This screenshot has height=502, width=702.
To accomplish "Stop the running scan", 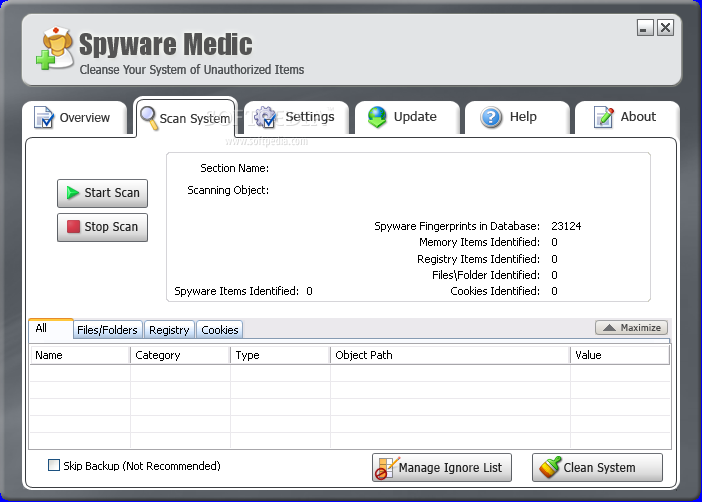I will pyautogui.click(x=103, y=227).
